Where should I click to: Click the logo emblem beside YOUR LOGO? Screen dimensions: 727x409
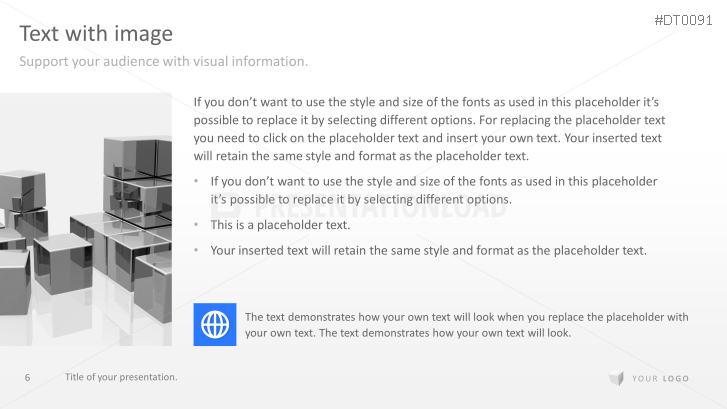tap(616, 378)
